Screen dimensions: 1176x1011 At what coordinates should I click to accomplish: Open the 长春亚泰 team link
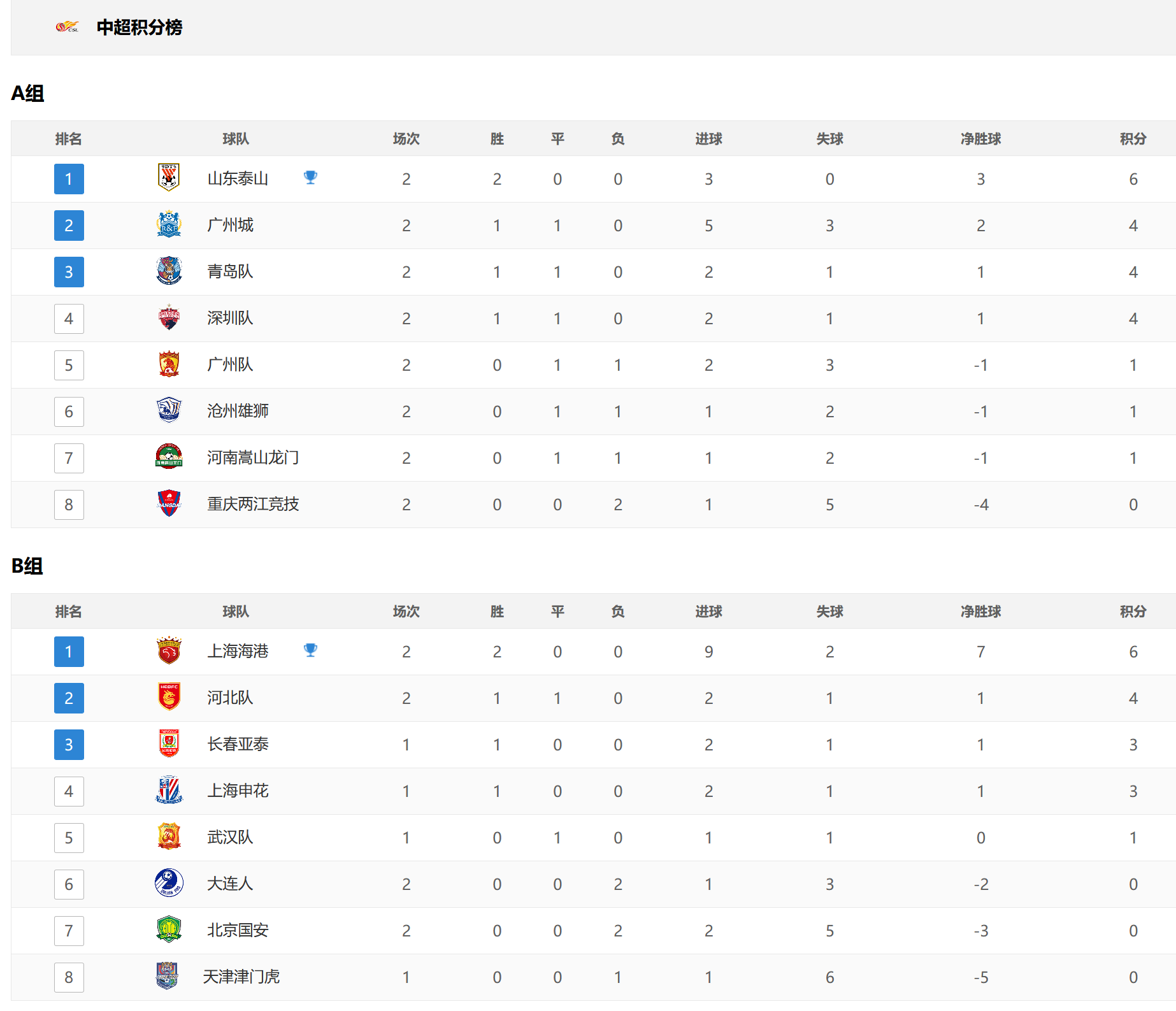click(238, 744)
